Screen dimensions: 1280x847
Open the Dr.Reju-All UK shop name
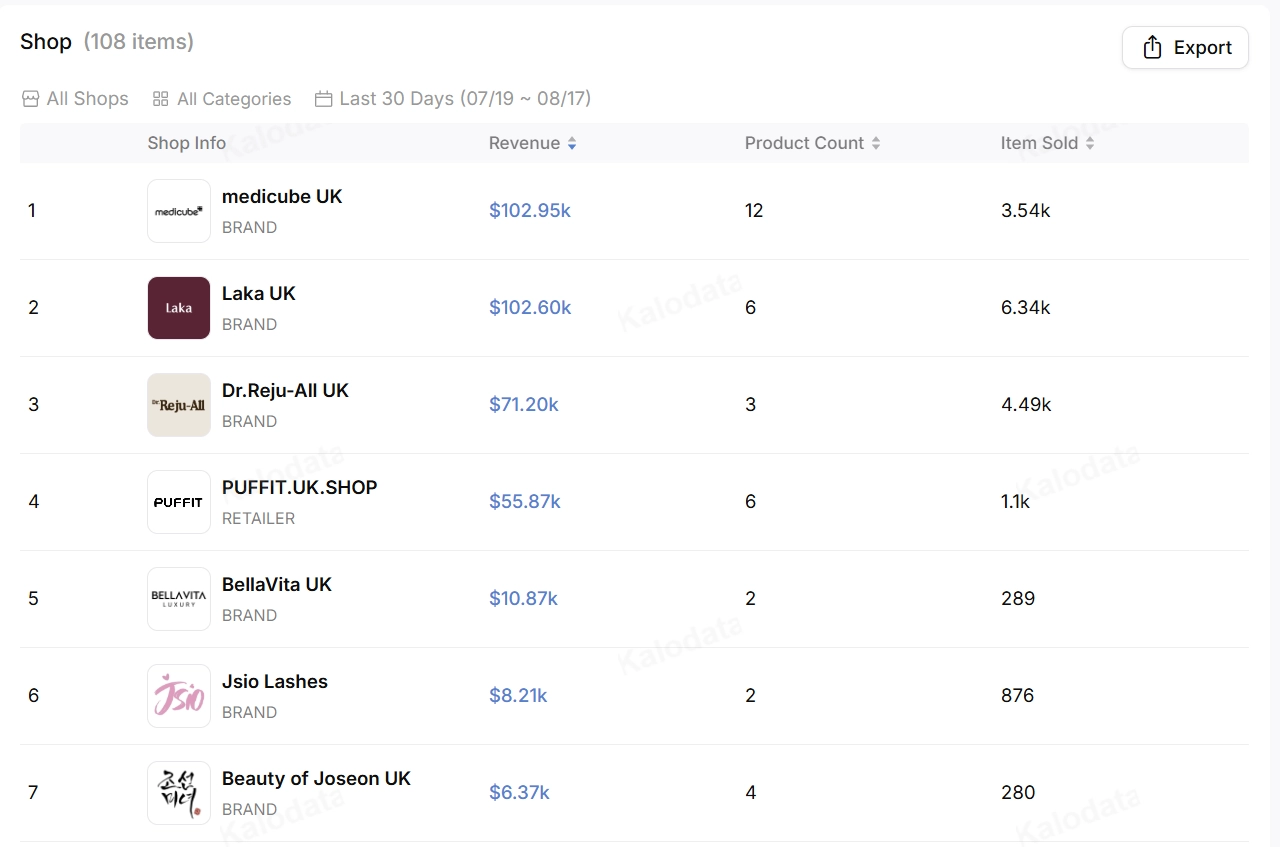tap(285, 390)
